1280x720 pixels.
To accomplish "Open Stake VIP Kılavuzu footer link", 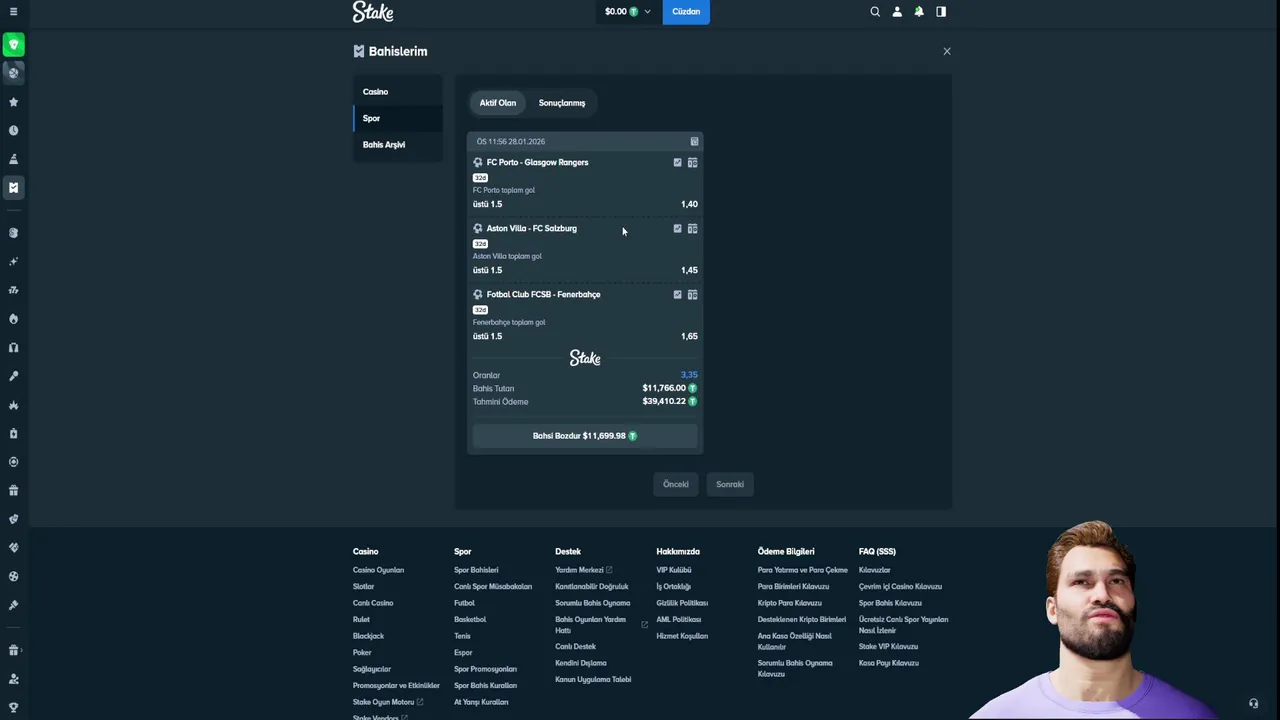I will [x=888, y=647].
